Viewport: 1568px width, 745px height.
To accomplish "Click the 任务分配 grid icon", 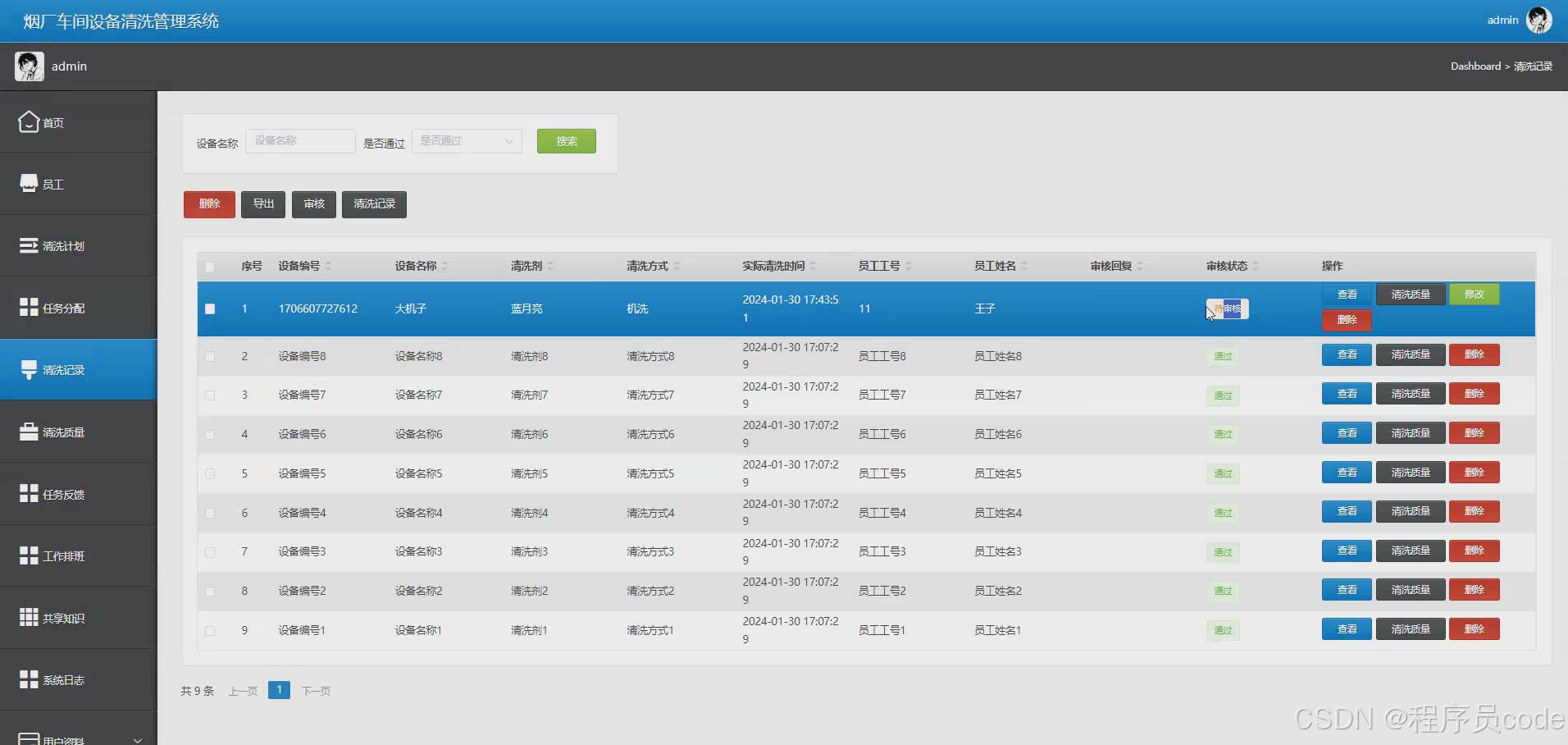I will point(29,307).
